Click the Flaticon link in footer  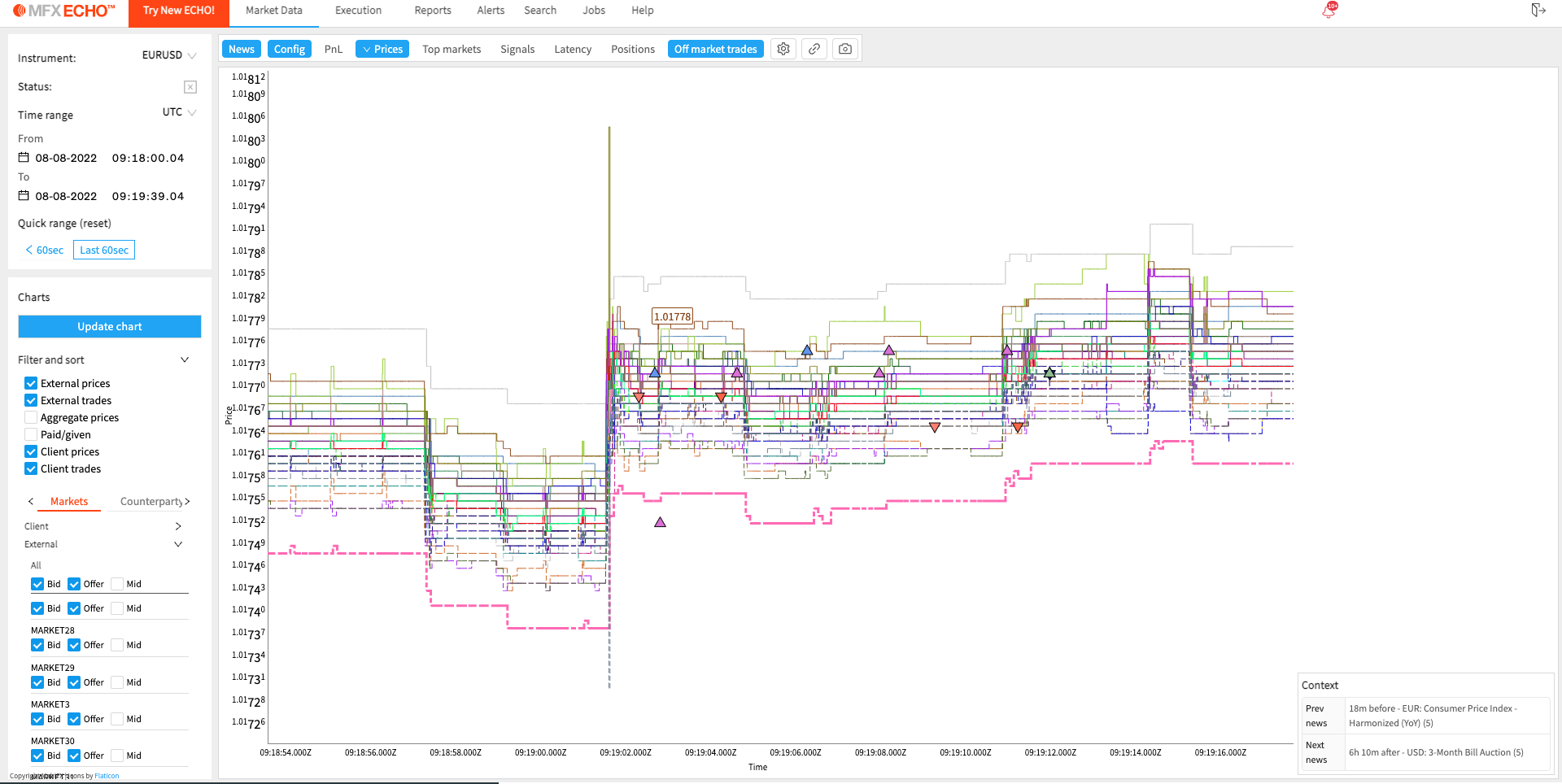click(x=107, y=776)
